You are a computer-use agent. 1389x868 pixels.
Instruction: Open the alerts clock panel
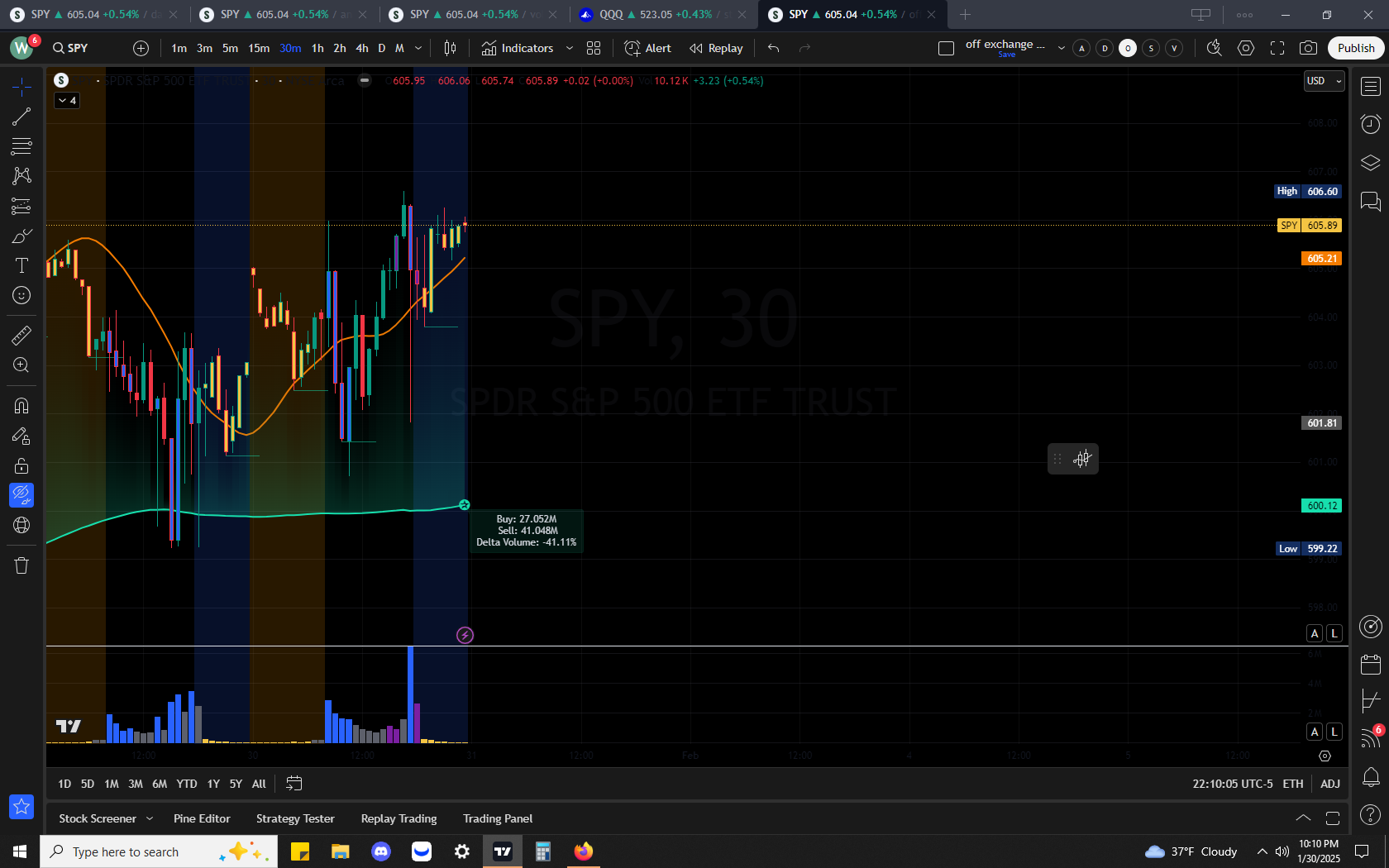tap(1371, 124)
